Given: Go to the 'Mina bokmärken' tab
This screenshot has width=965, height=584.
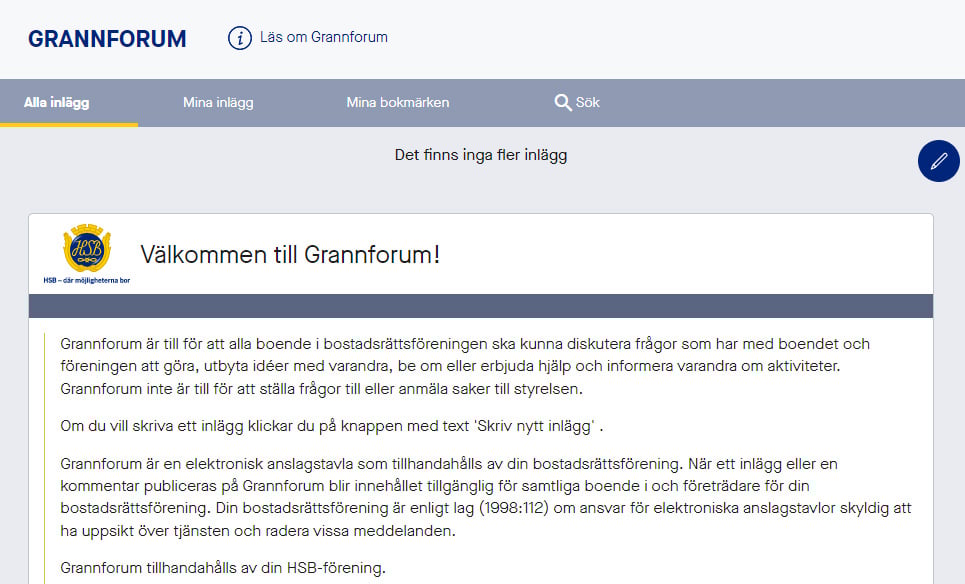Looking at the screenshot, I should [397, 102].
